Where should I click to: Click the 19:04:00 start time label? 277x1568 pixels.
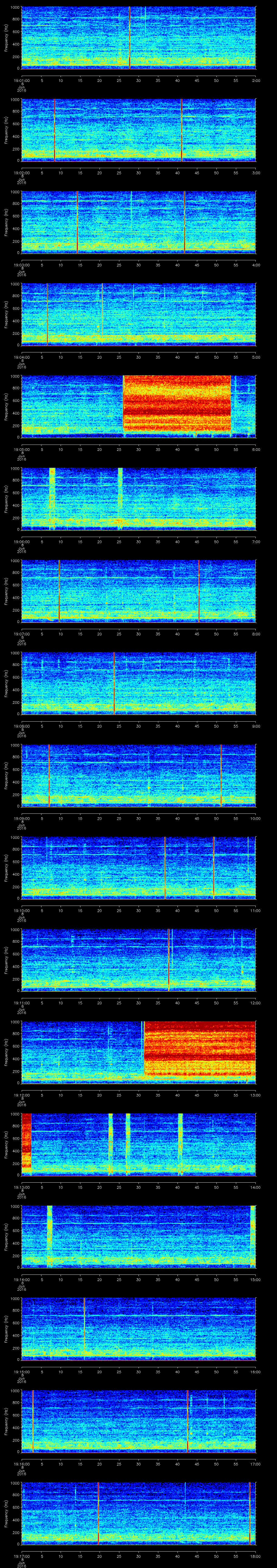coord(21,357)
